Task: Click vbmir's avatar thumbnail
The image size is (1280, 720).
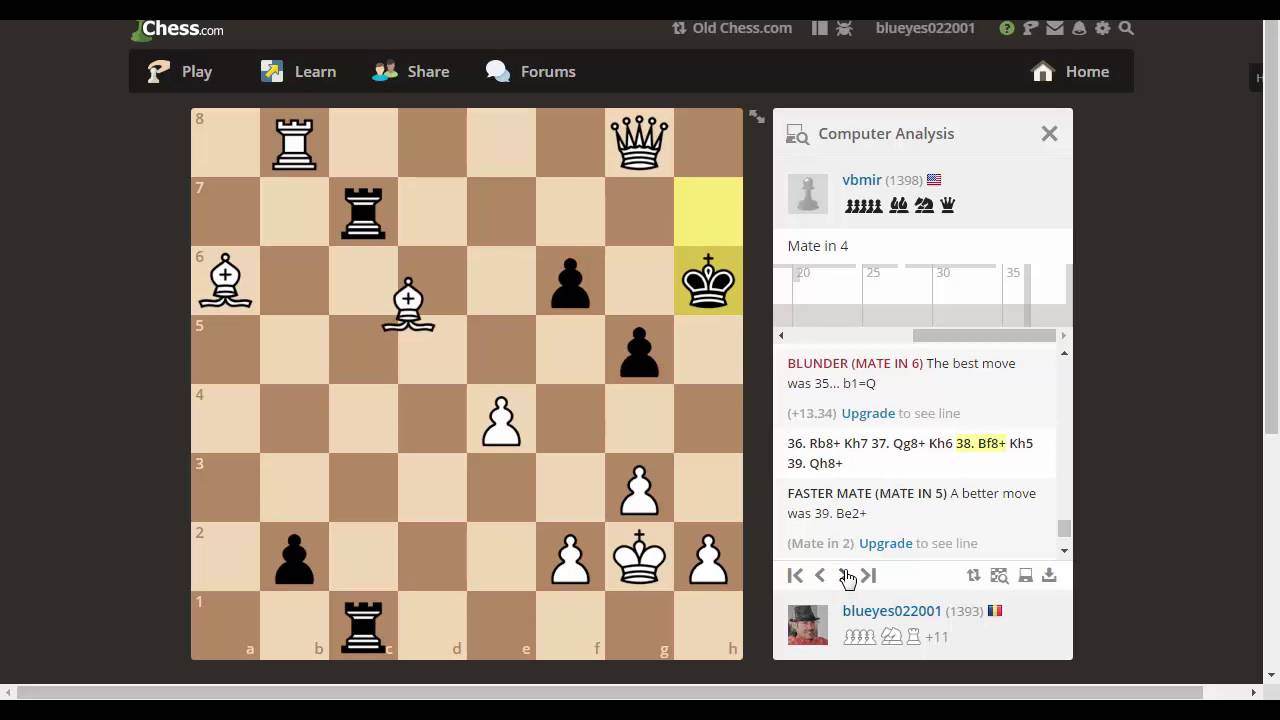Action: pyautogui.click(x=808, y=194)
